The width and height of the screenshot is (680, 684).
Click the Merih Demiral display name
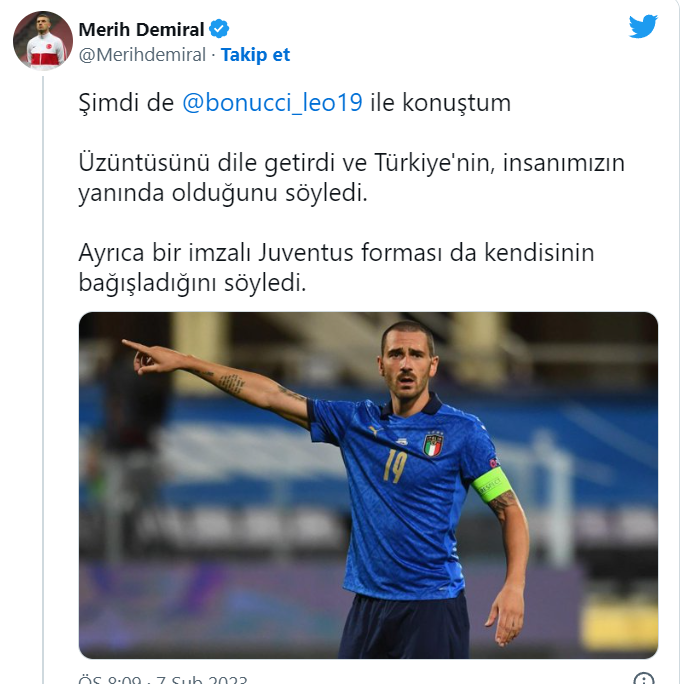[141, 30]
